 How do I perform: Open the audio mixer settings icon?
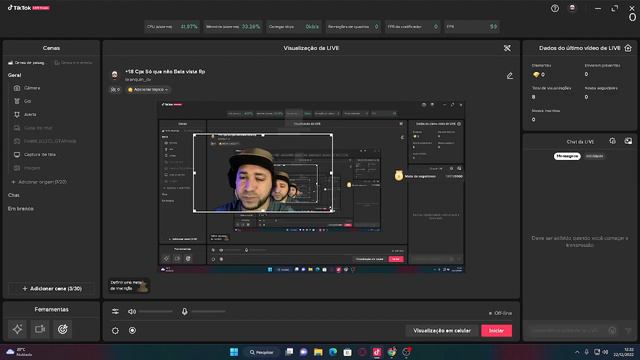coord(116,311)
